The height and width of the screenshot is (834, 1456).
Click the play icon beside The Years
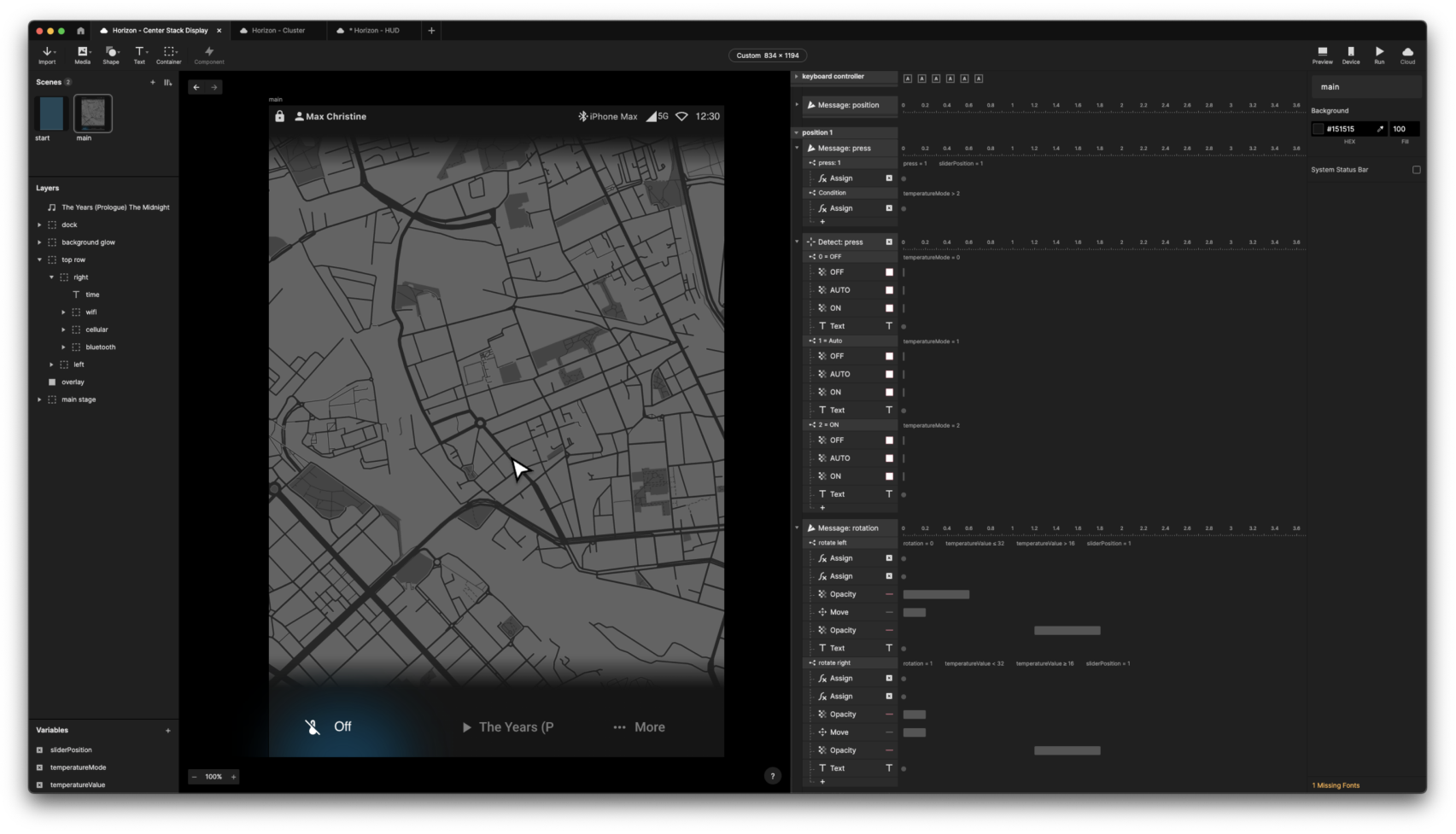(x=467, y=727)
